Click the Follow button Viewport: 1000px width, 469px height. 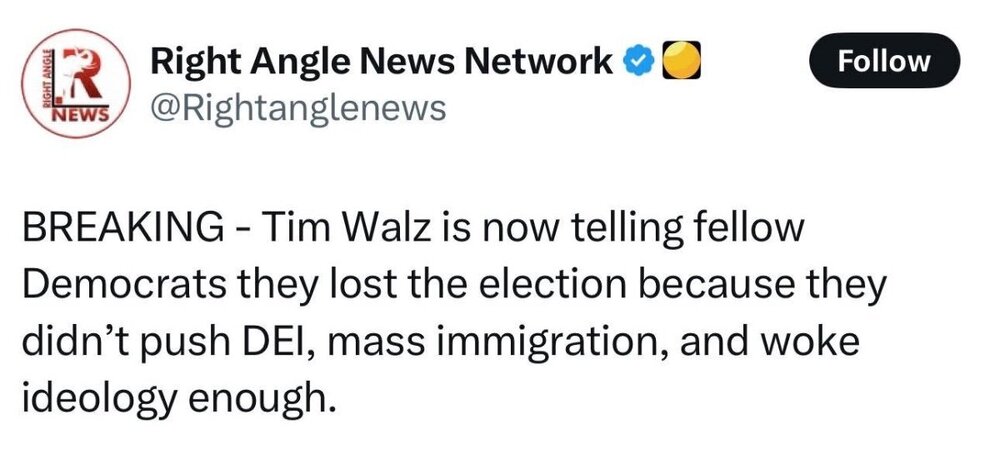(883, 62)
